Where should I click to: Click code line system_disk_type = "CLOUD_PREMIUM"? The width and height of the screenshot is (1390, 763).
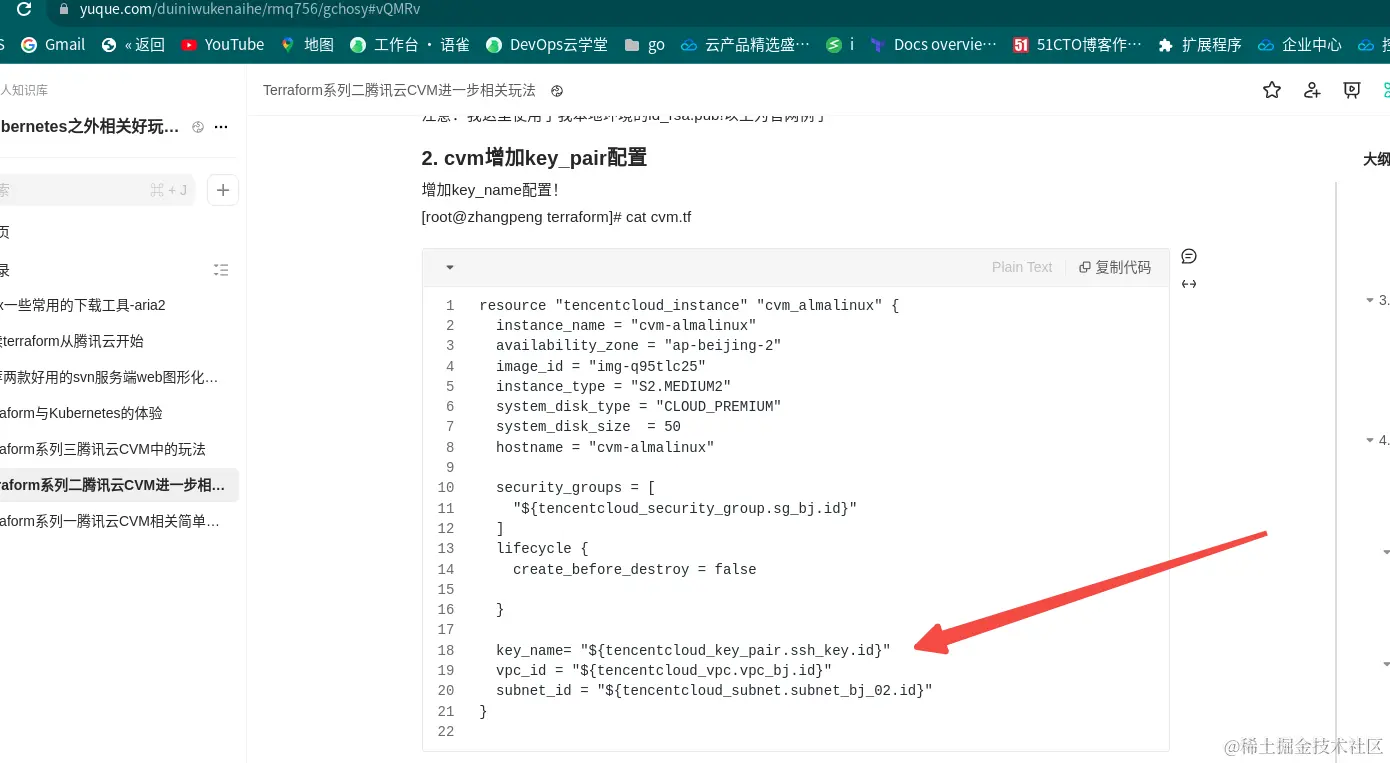[x=638, y=406]
